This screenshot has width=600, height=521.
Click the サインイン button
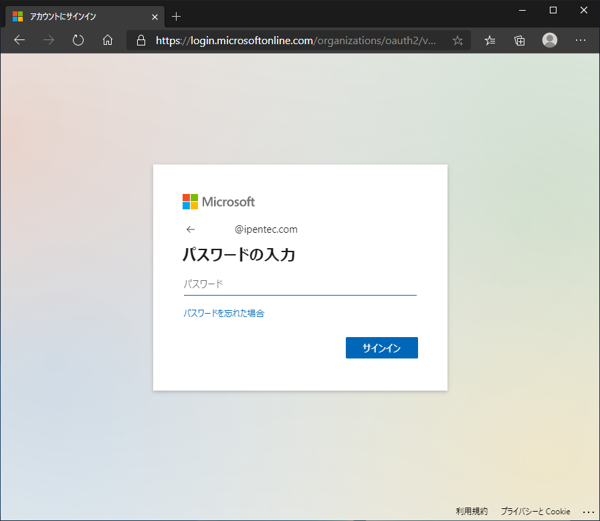[382, 348]
